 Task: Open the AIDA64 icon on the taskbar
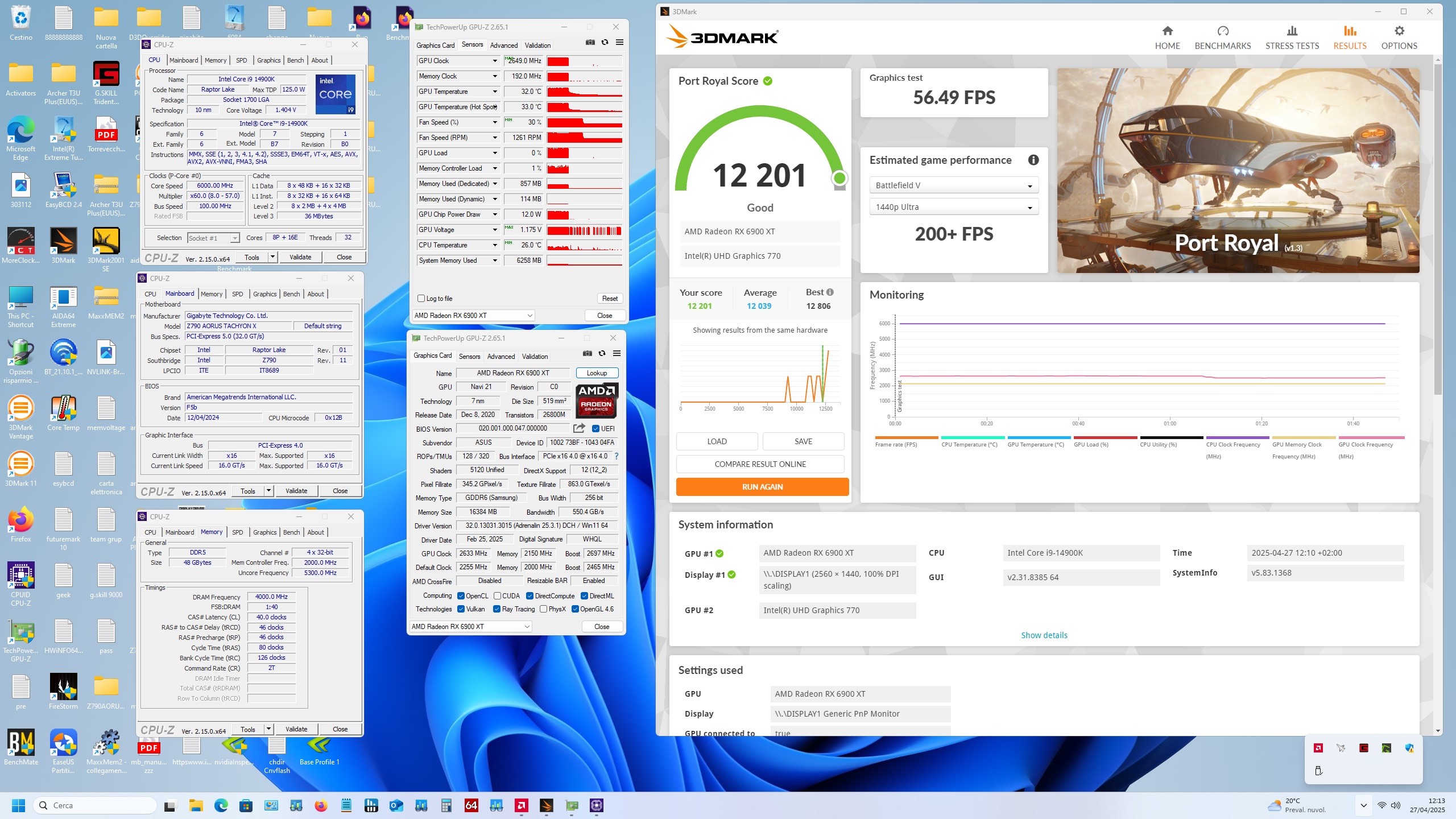click(471, 805)
